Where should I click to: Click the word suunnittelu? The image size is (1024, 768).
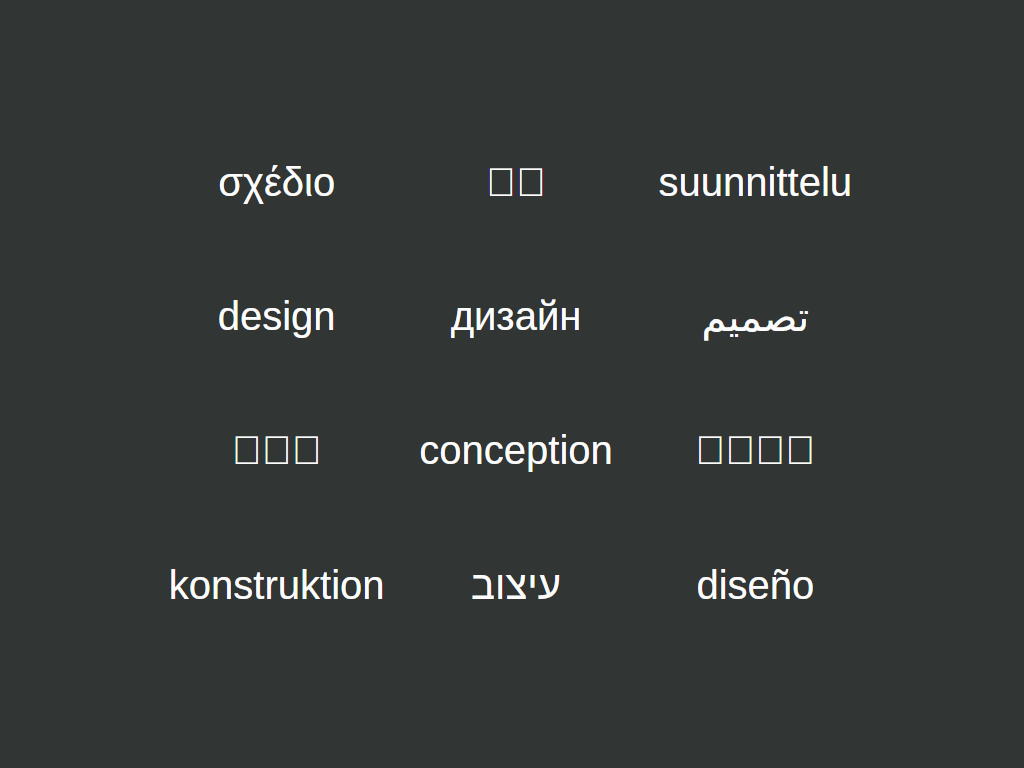(755, 183)
